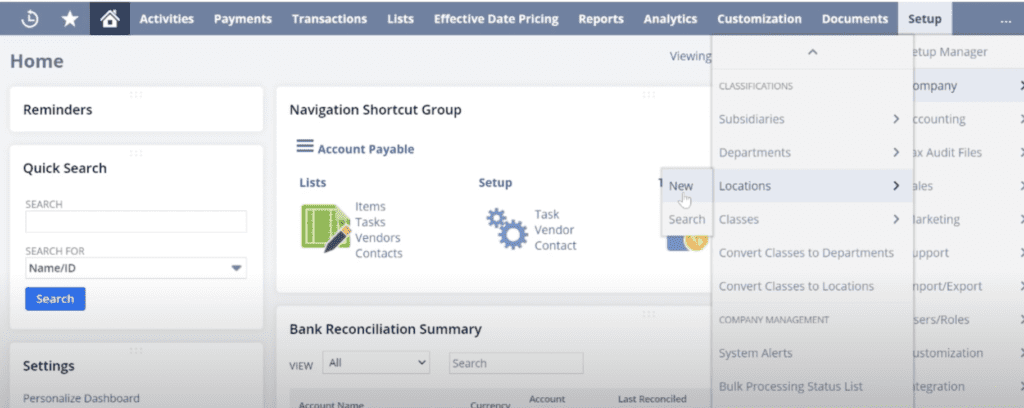The image size is (1024, 408).
Task: Click the ellipsis overflow menu icon
Action: click(1005, 19)
